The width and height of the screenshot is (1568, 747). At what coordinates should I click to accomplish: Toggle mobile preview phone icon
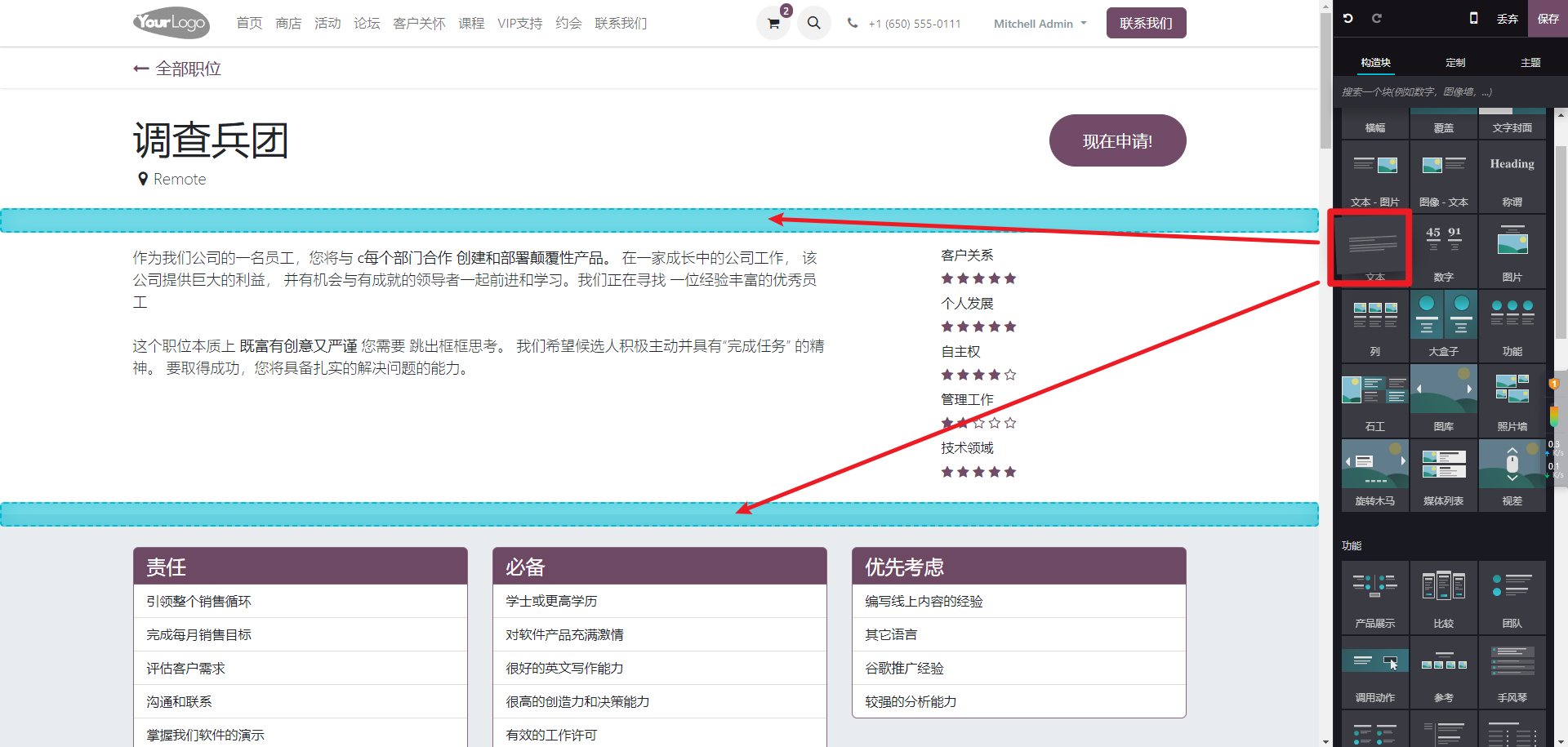(x=1474, y=18)
